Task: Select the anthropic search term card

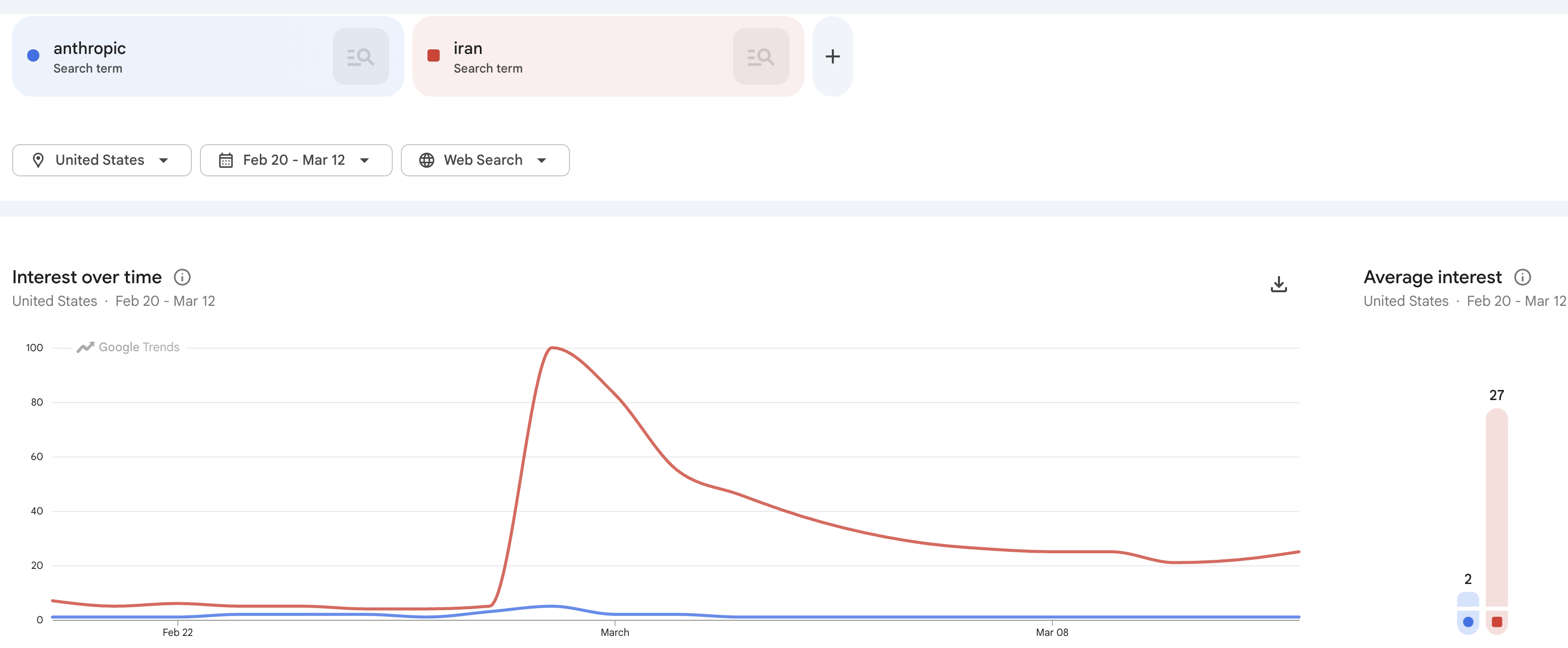Action: (207, 56)
